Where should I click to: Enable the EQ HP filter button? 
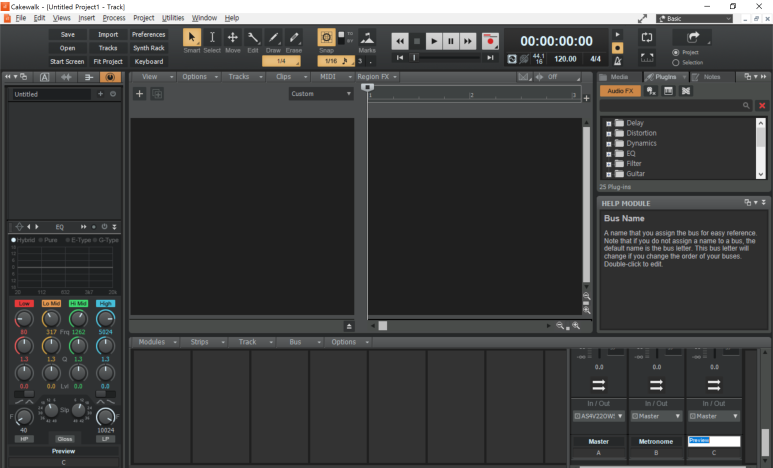click(x=24, y=439)
